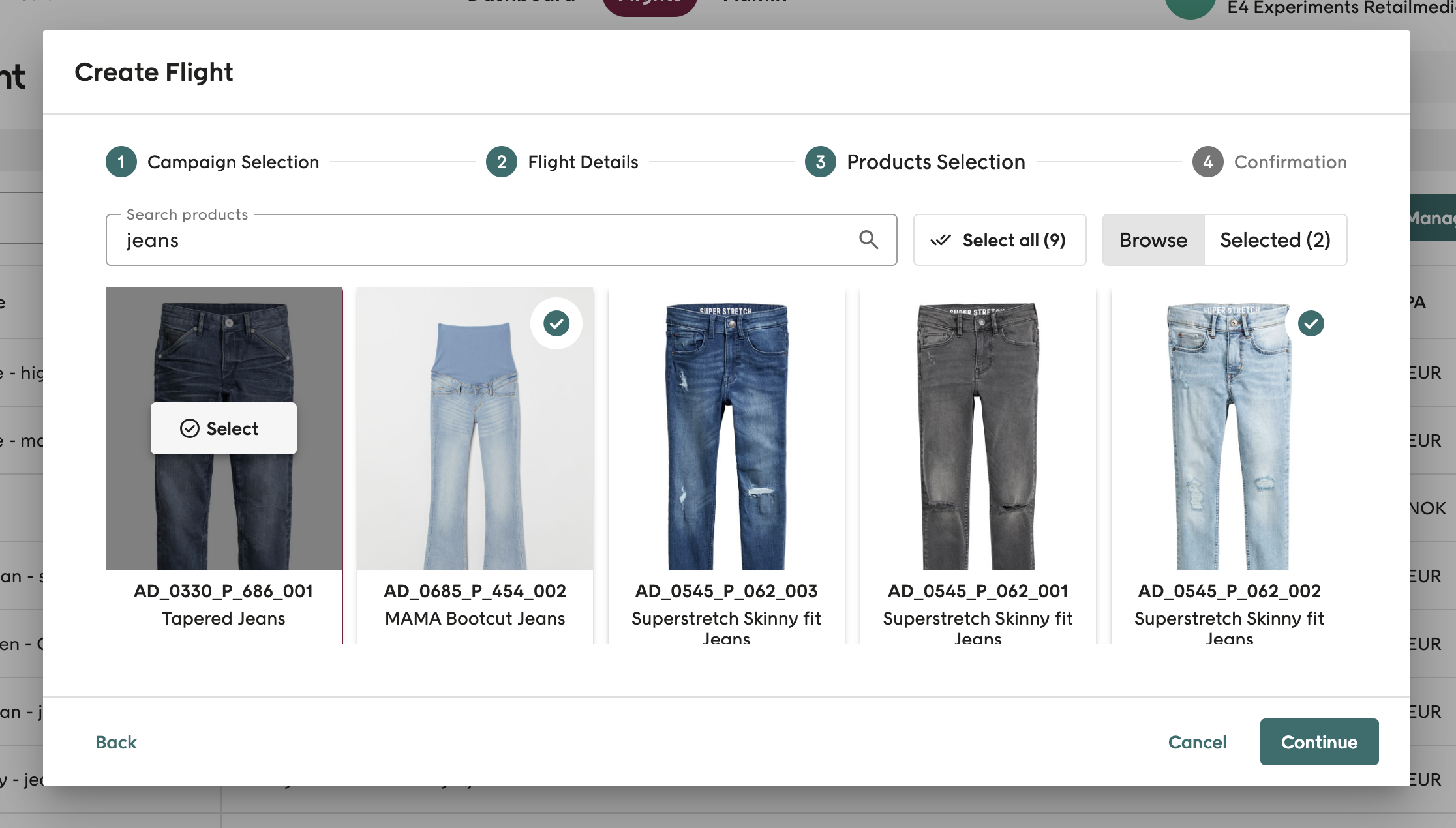The image size is (1456, 828).
Task: Click Select all (9) button
Action: click(x=1000, y=240)
